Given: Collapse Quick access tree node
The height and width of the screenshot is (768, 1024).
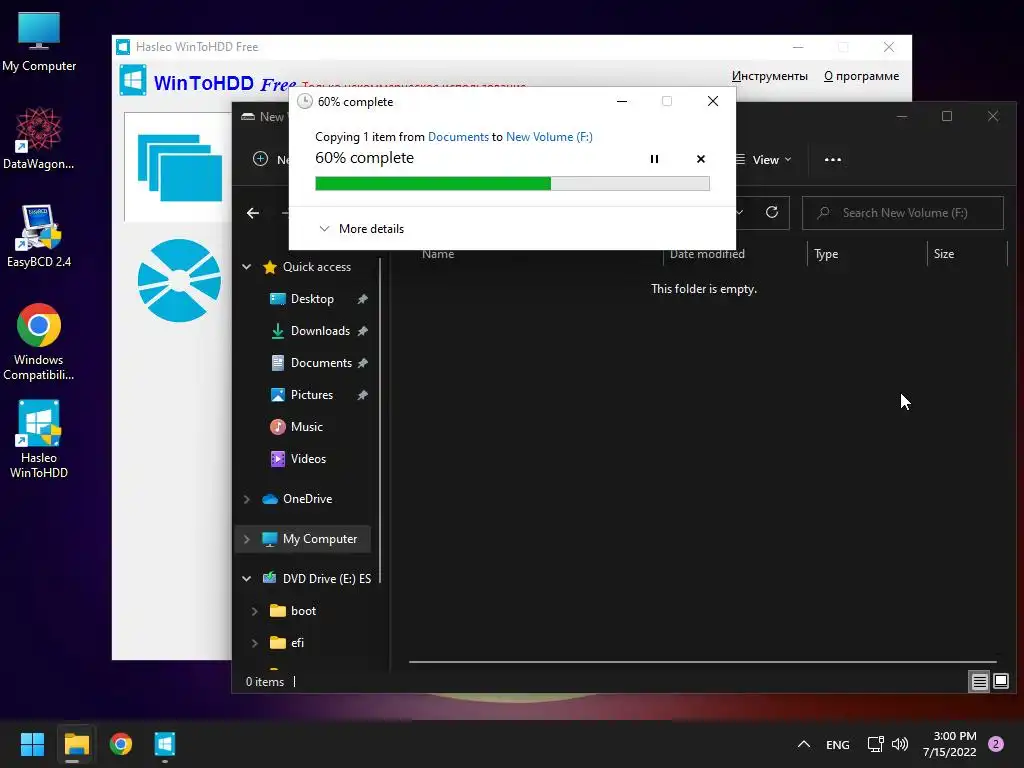Looking at the screenshot, I should [247, 266].
